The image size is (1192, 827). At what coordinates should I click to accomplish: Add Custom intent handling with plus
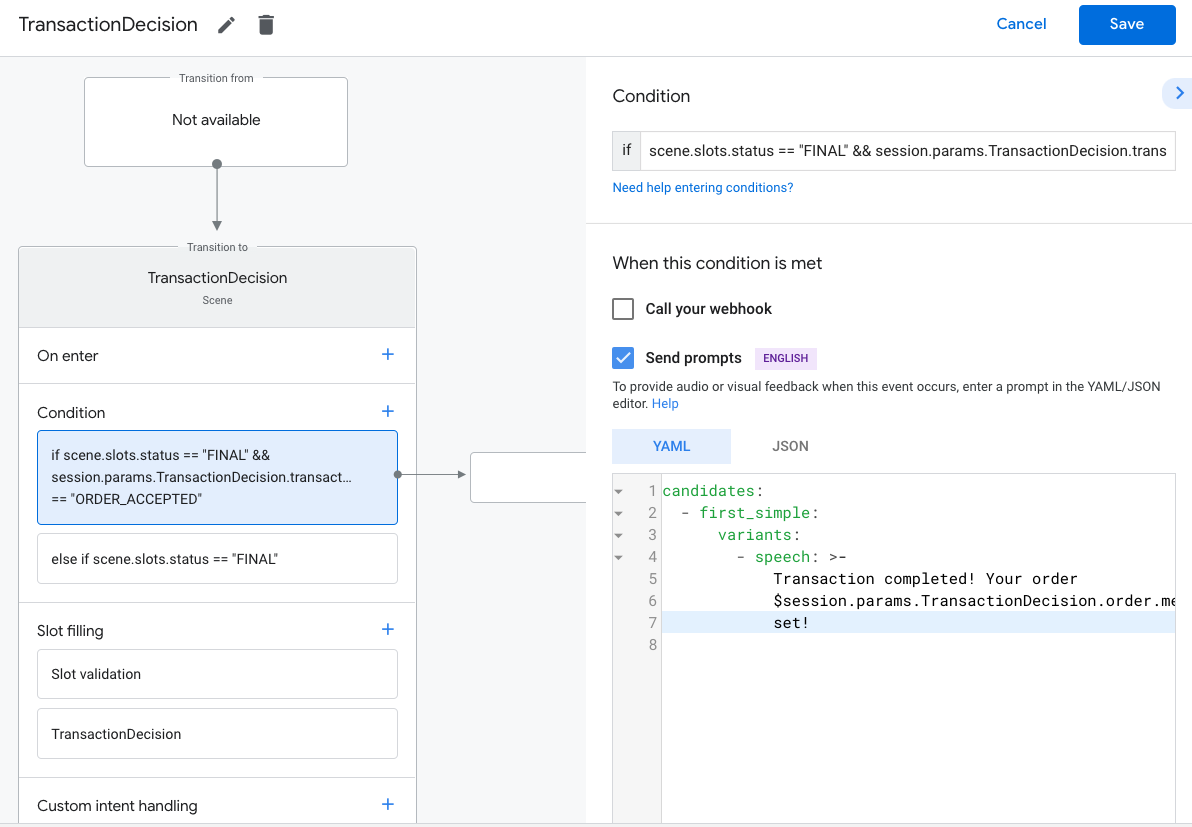(x=388, y=805)
